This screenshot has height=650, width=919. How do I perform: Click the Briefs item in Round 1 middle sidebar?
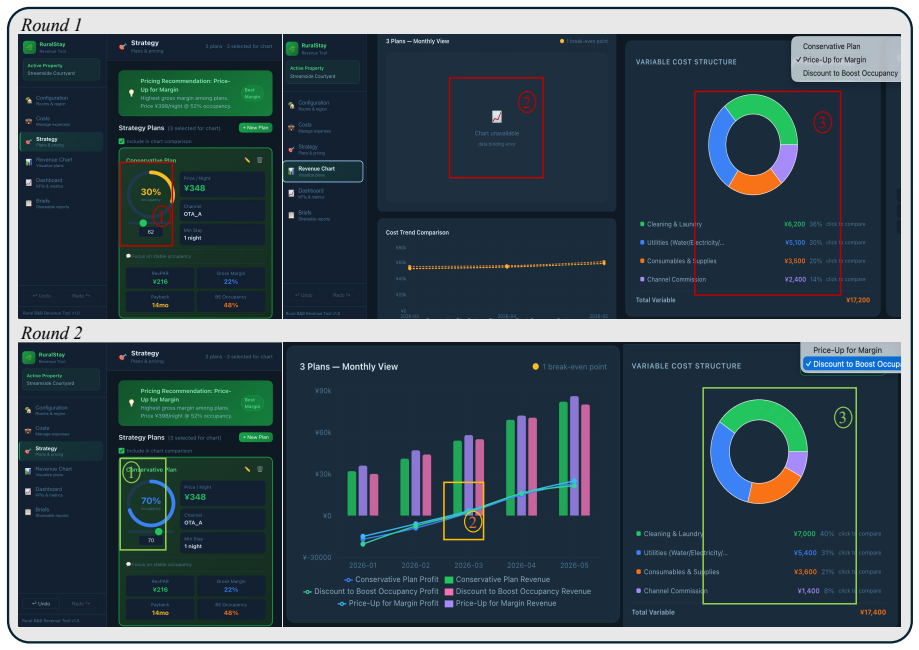[x=314, y=215]
